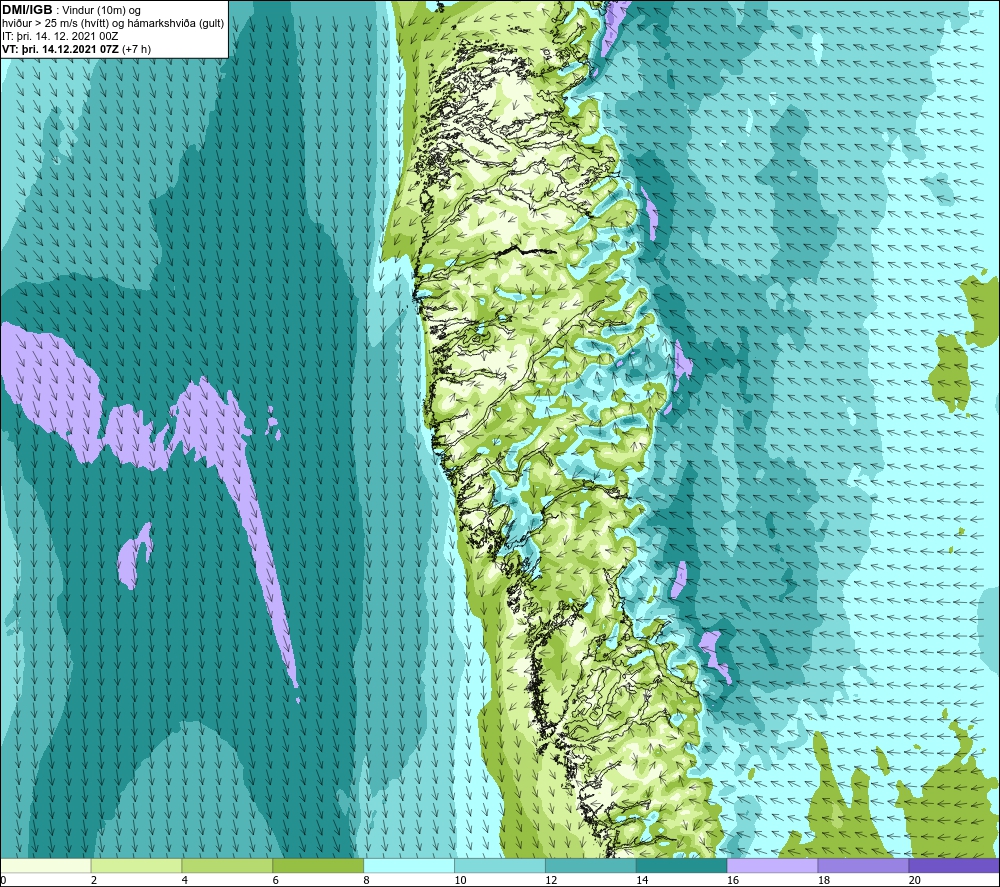Screen dimensions: 1000x887
Task: Click the legend scale label 14
Action: coord(642,880)
